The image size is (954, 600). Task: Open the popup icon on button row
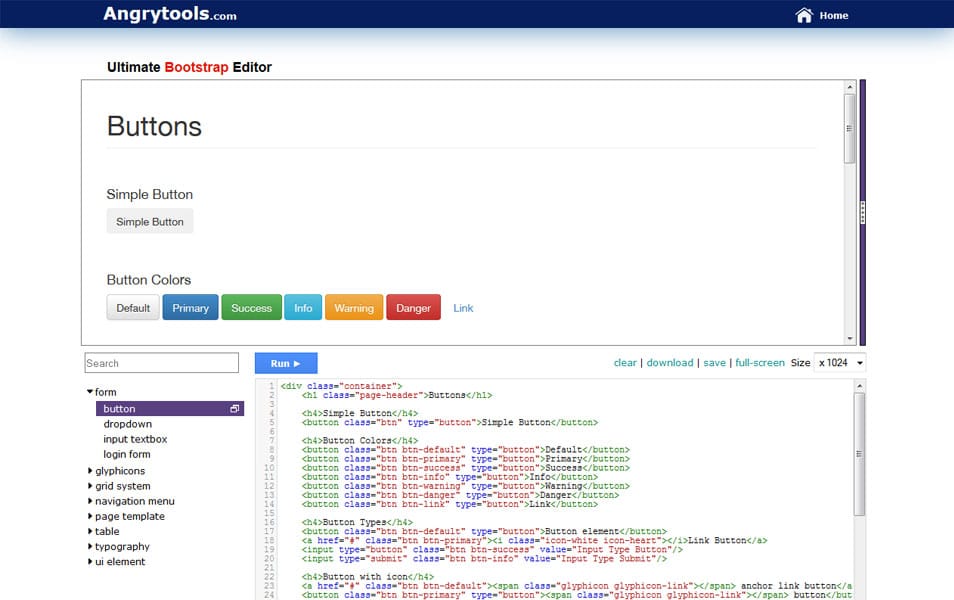pos(234,409)
